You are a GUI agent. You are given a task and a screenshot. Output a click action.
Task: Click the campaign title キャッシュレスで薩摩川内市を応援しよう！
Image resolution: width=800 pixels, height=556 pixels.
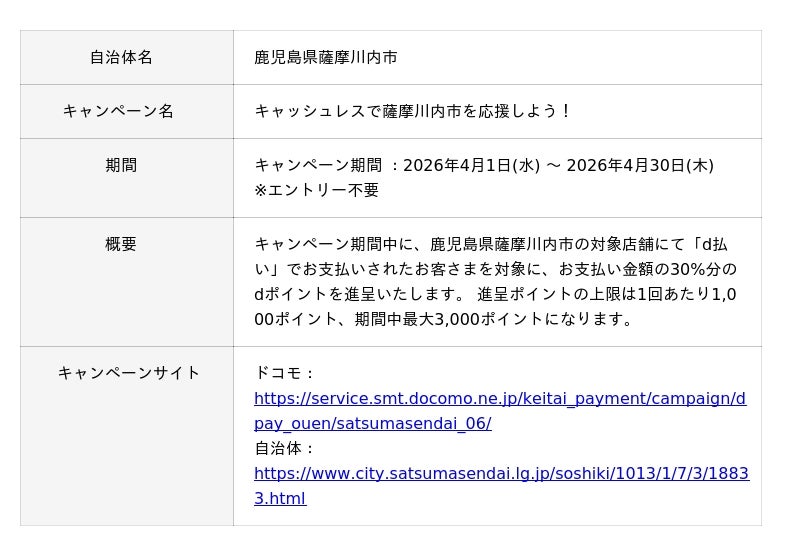pyautogui.click(x=412, y=111)
